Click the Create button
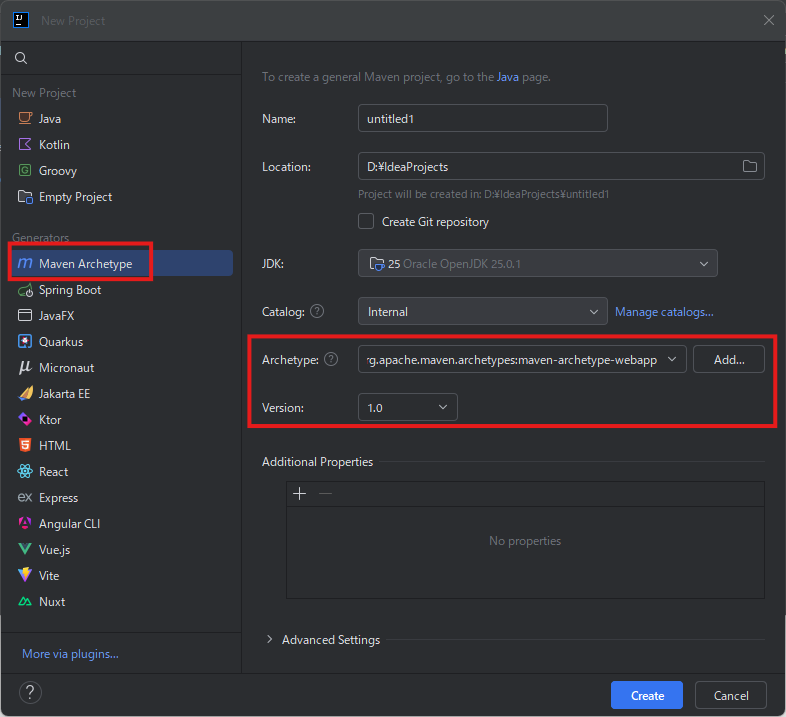 click(647, 695)
